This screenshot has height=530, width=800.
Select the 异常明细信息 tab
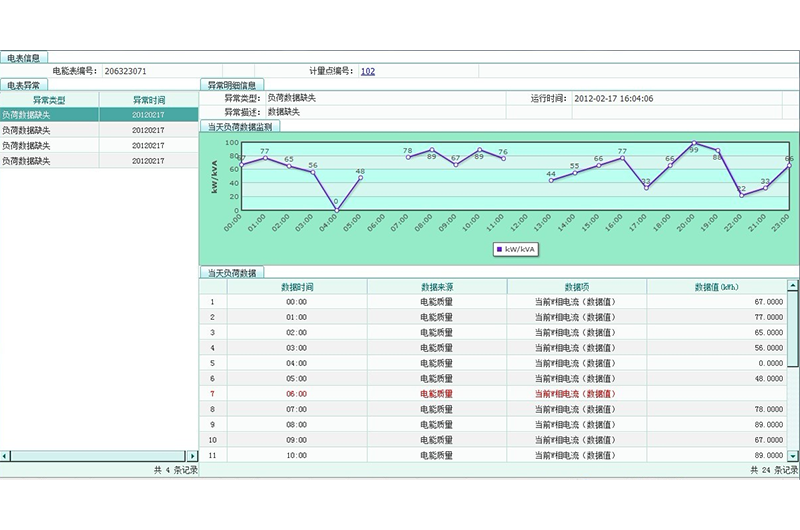[231, 85]
